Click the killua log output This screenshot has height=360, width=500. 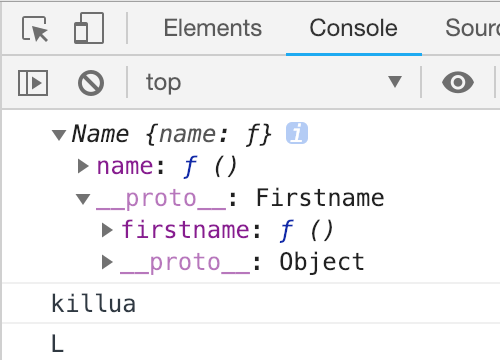click(93, 304)
